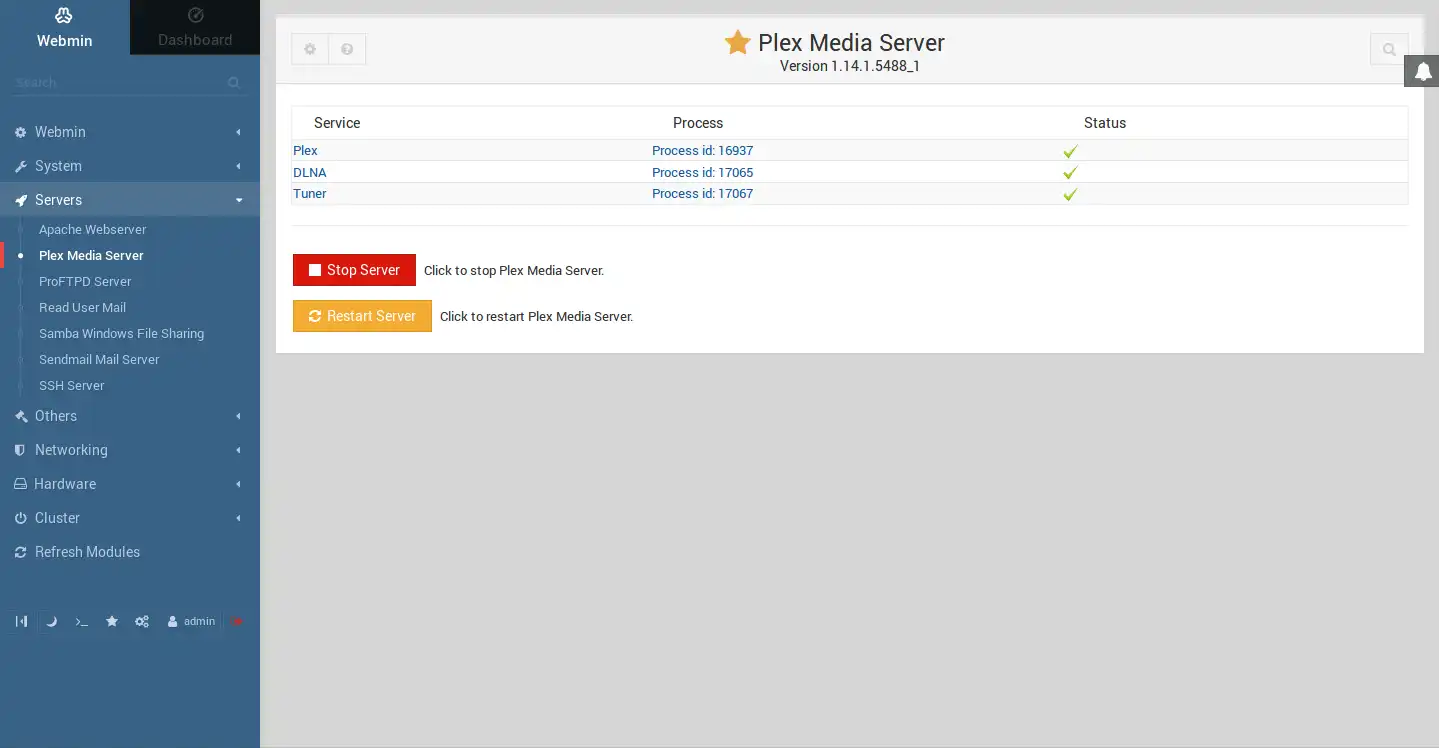Click the DLNA service link
Image resolution: width=1439 pixels, height=748 pixels.
(310, 173)
